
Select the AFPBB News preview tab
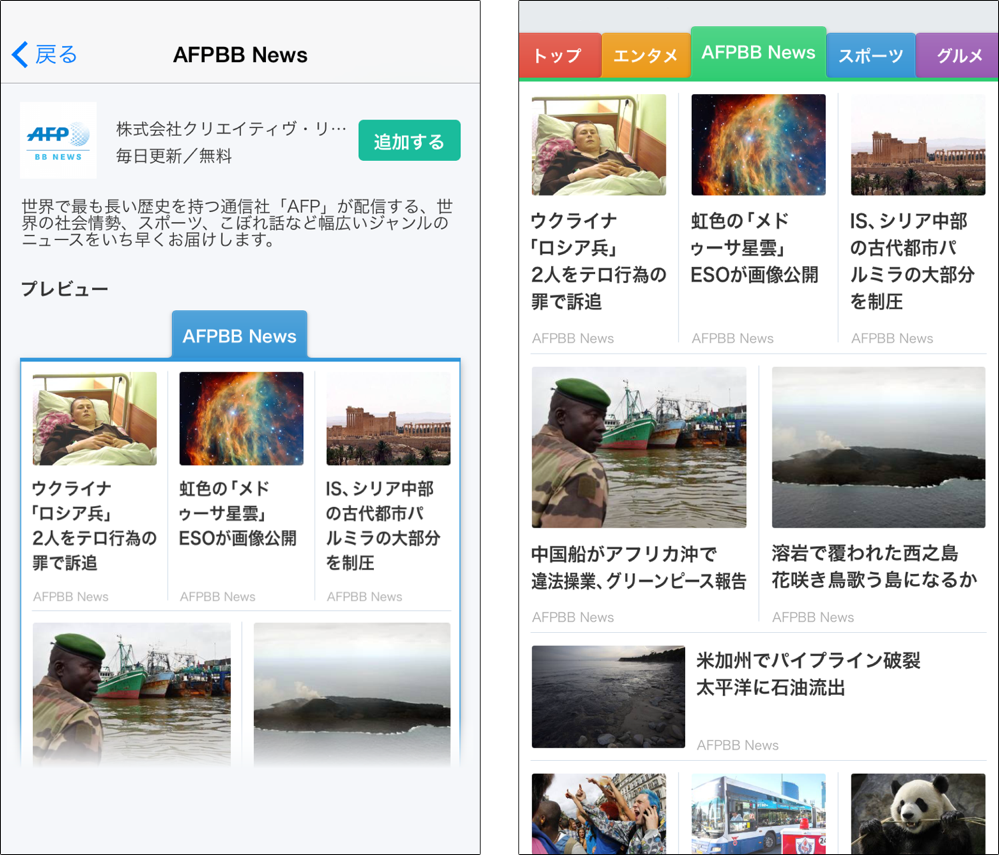coord(240,335)
